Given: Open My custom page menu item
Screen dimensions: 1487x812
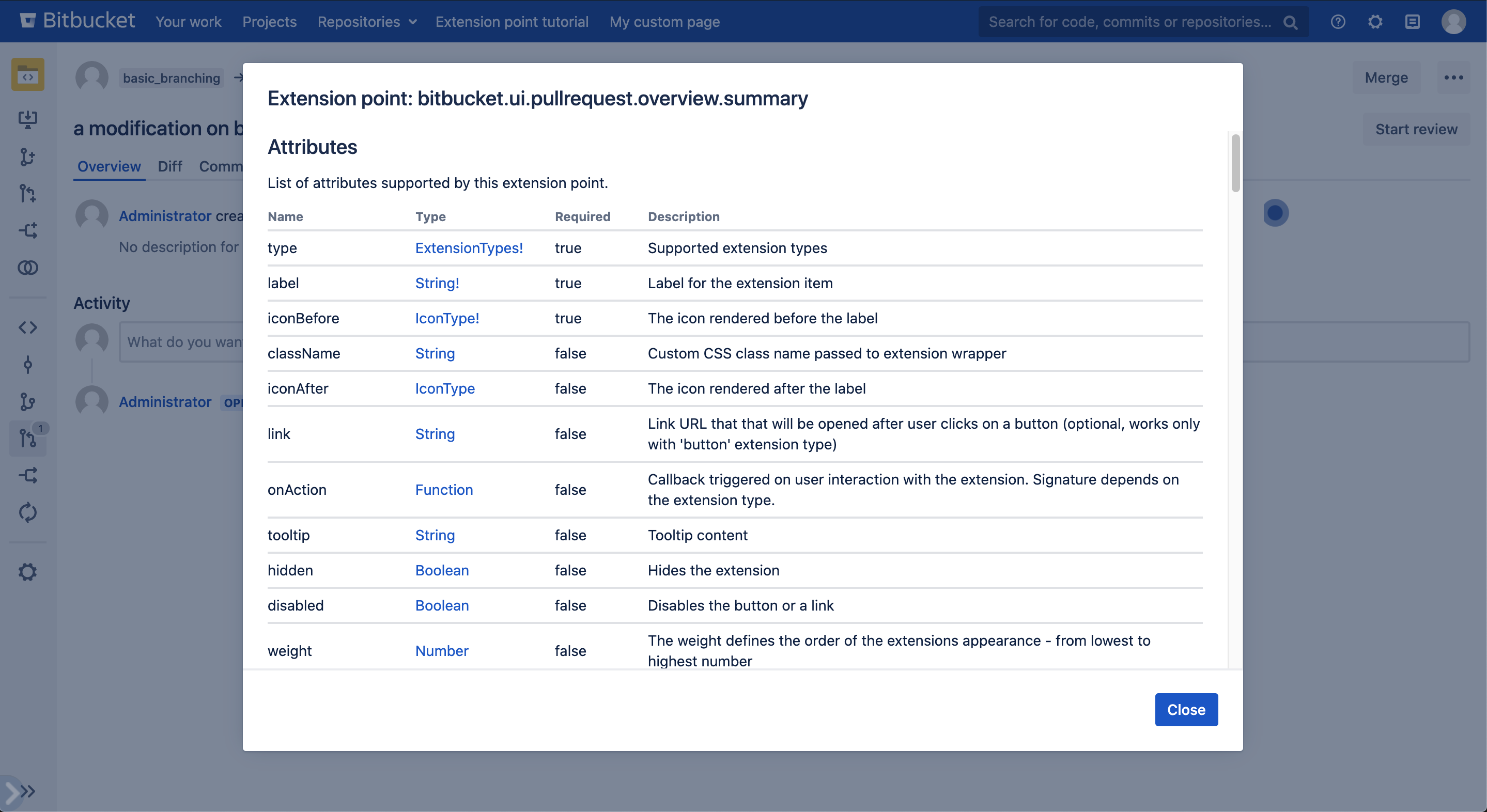Looking at the screenshot, I should [x=664, y=22].
